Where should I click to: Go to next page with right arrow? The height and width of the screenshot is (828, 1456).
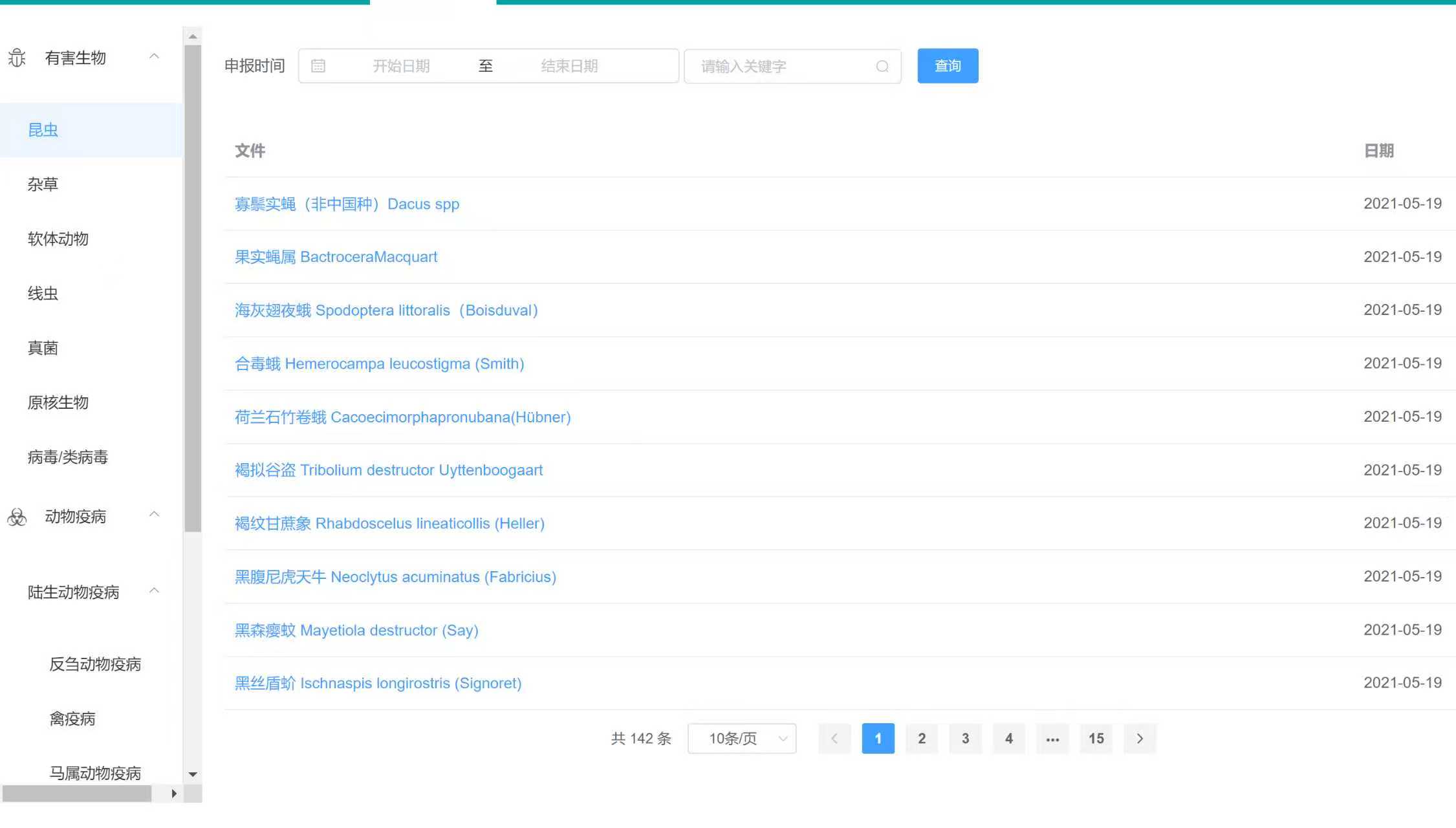pyautogui.click(x=1140, y=739)
